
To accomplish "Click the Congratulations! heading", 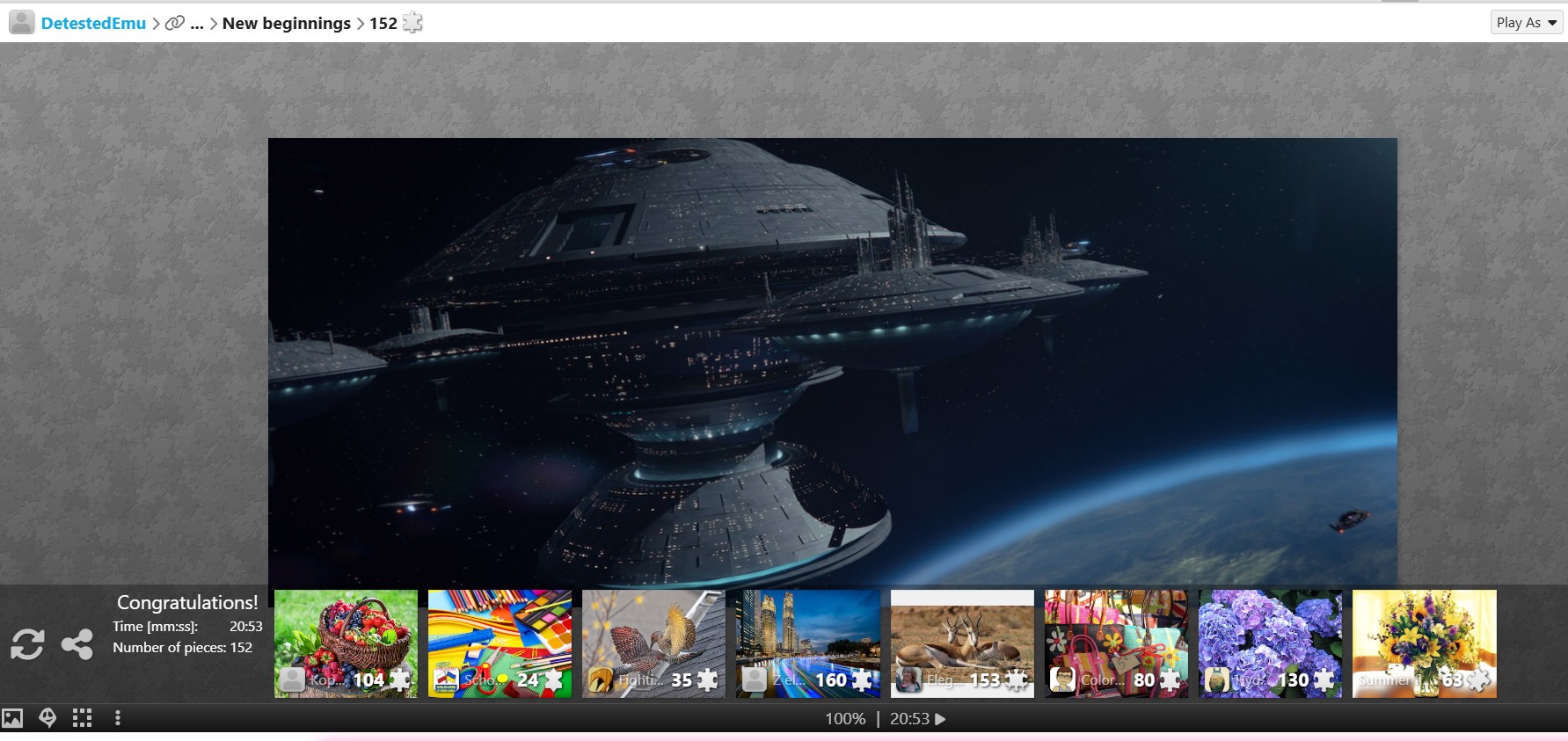I will click(x=187, y=602).
